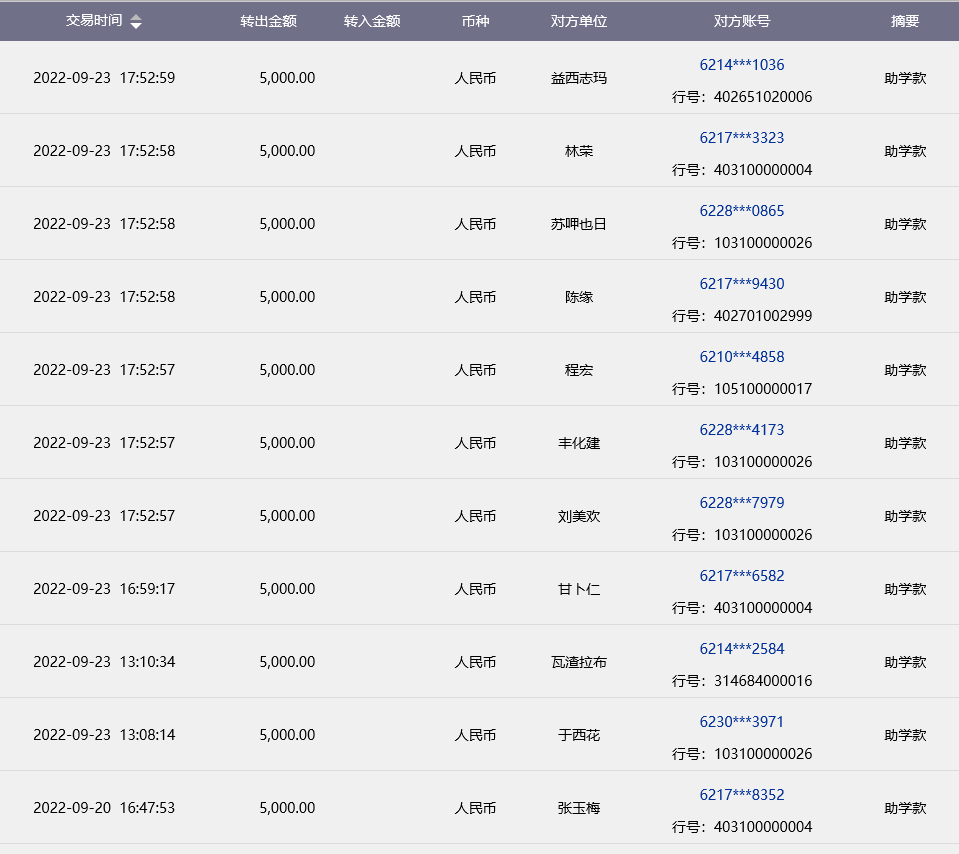Screen dimensions: 959x854
Task: Select the 2022-09-20 16:47:53 transaction time
Action: click(104, 808)
